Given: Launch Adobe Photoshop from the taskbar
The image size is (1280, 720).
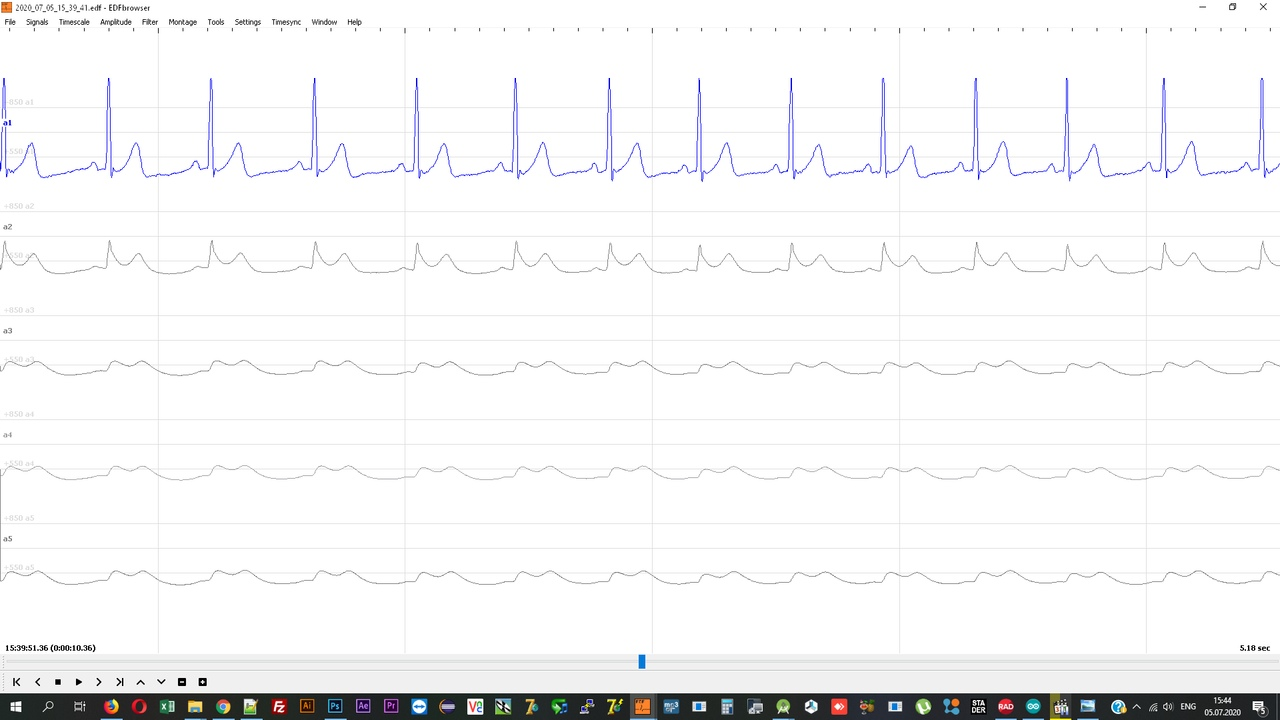Looking at the screenshot, I should pyautogui.click(x=335, y=707).
